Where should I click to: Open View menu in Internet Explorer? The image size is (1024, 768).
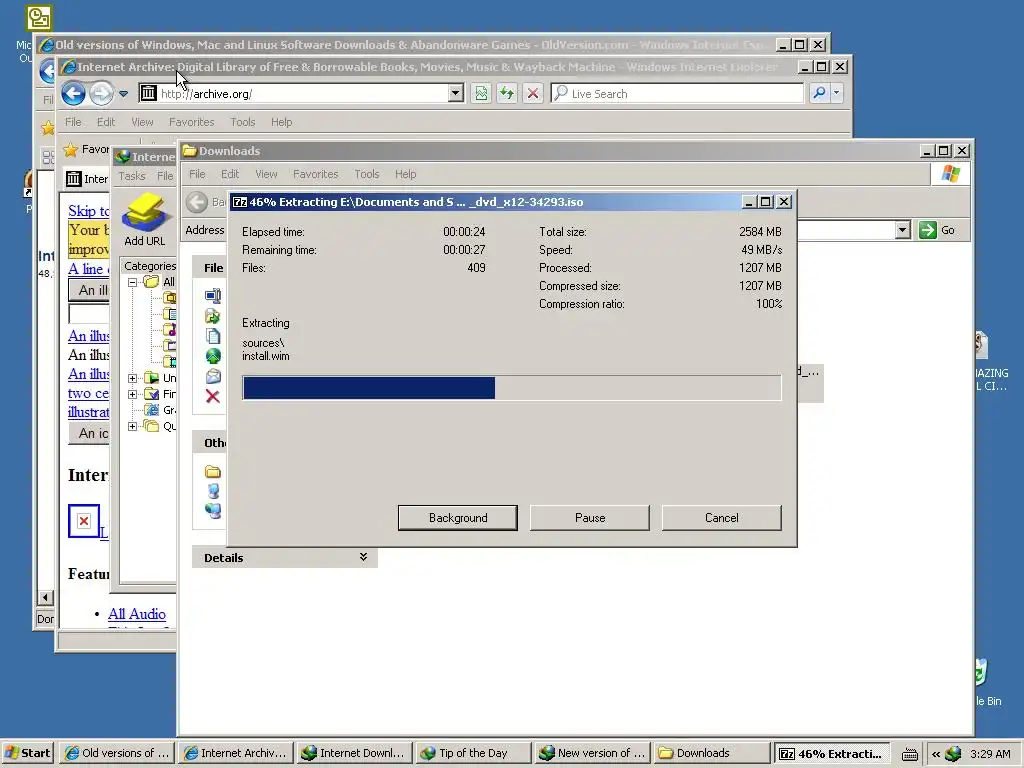pos(142,122)
